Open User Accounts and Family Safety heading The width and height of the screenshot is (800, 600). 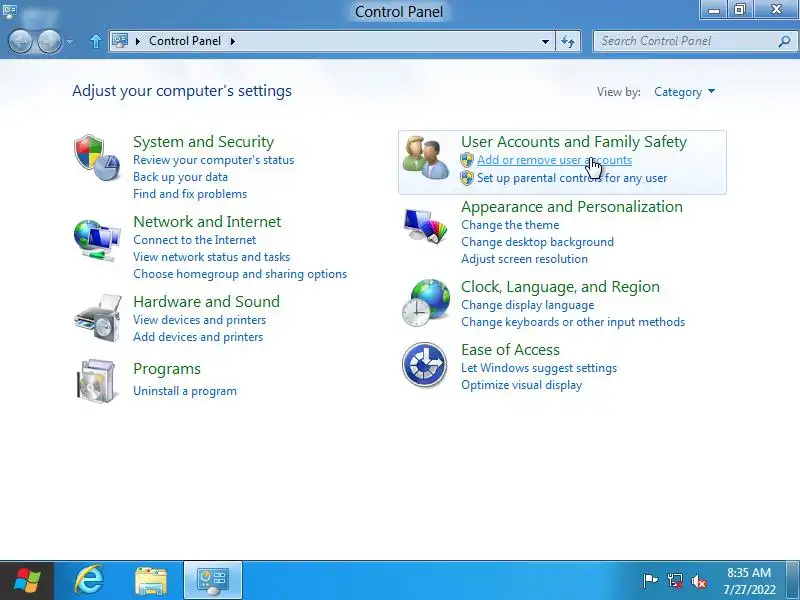[574, 142]
